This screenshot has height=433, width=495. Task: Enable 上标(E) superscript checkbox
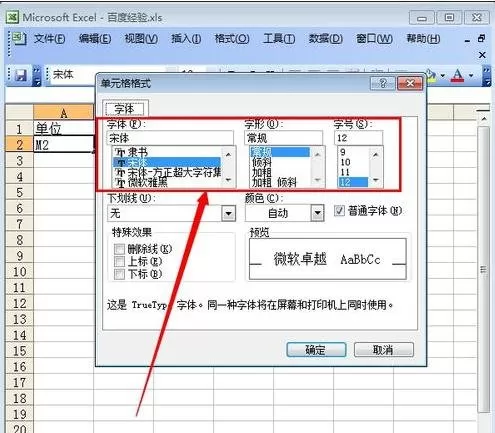[x=119, y=261]
